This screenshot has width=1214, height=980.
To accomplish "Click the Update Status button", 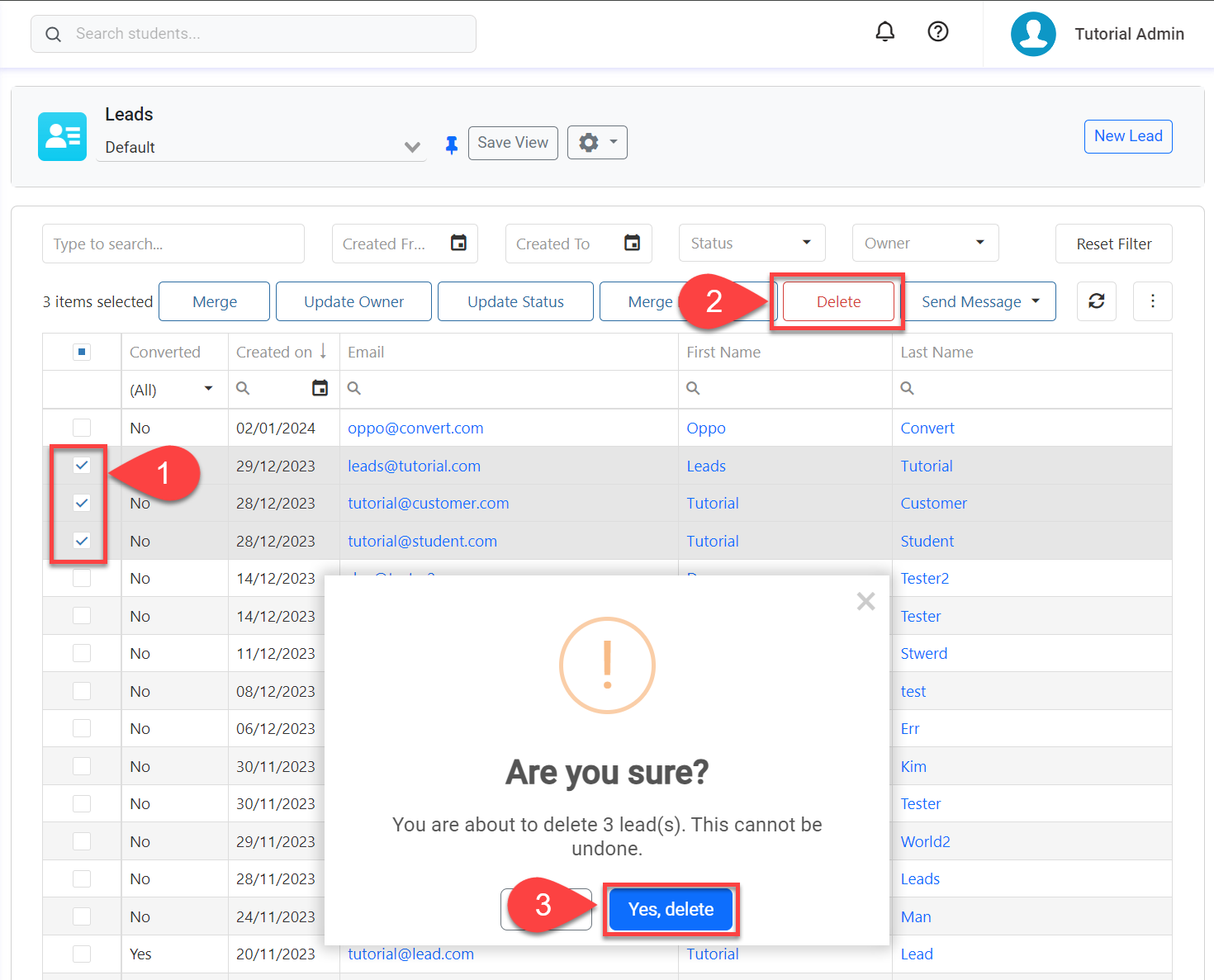I will (x=515, y=301).
